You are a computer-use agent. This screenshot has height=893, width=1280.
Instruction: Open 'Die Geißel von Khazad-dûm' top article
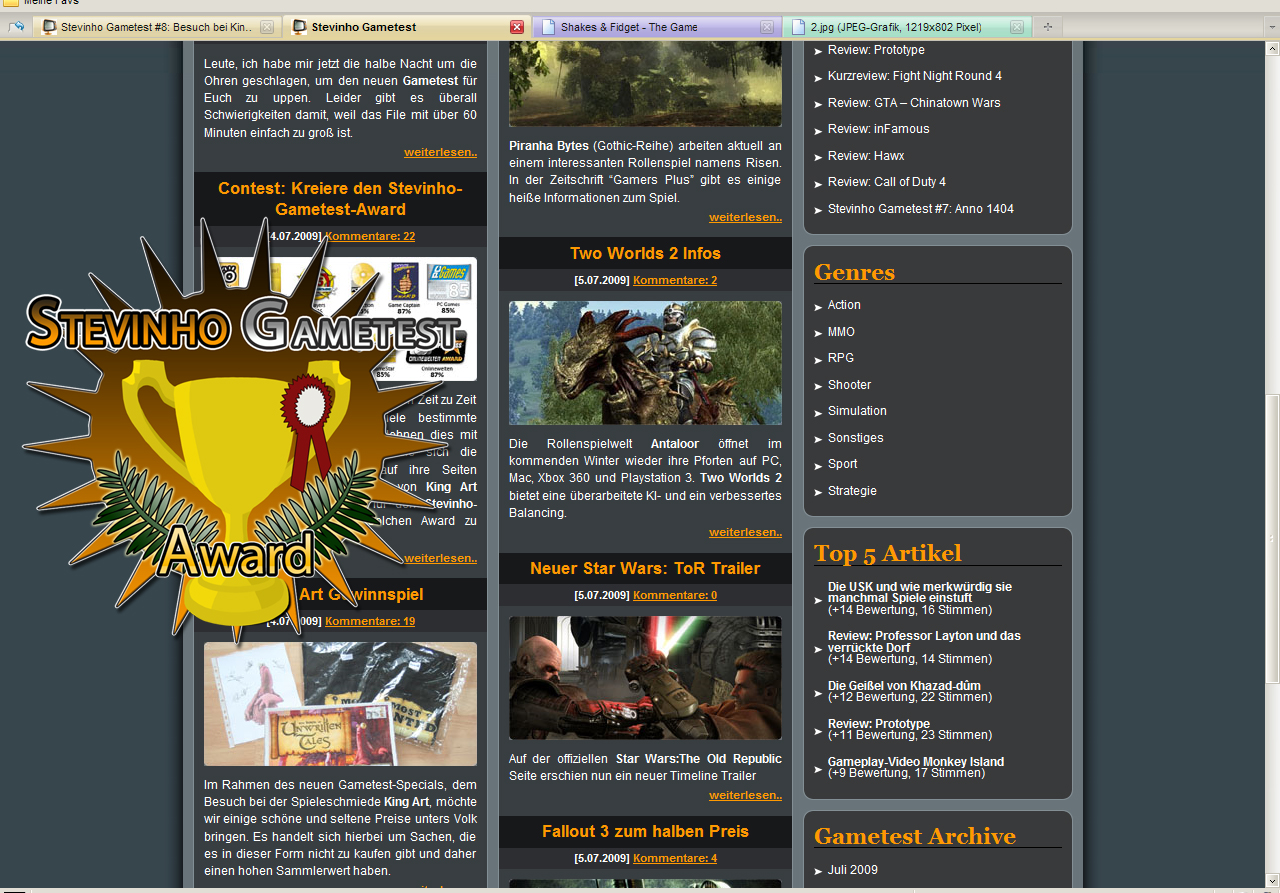tap(904, 686)
